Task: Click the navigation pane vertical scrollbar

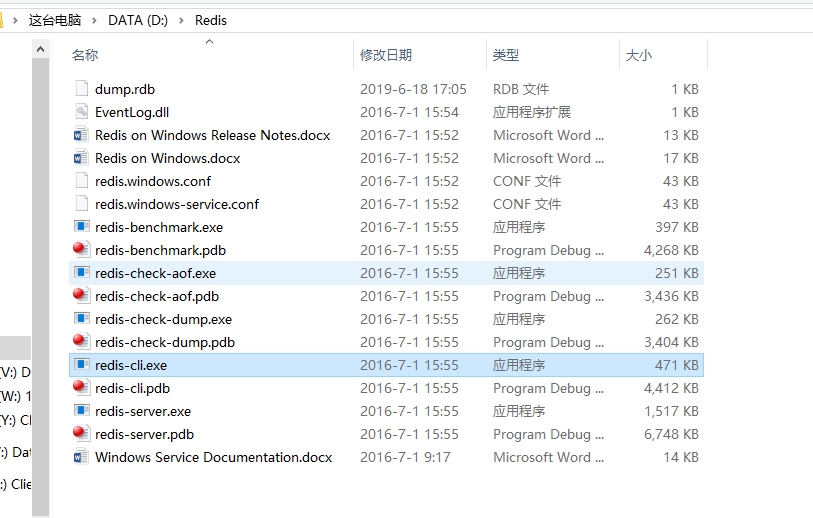Action: [x=40, y=287]
